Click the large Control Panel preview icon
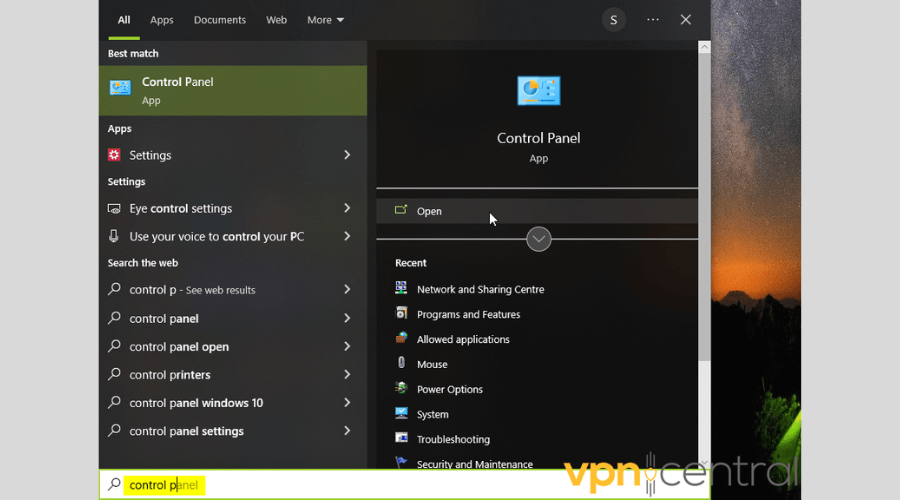Screen dimensions: 900x500 tap(538, 91)
